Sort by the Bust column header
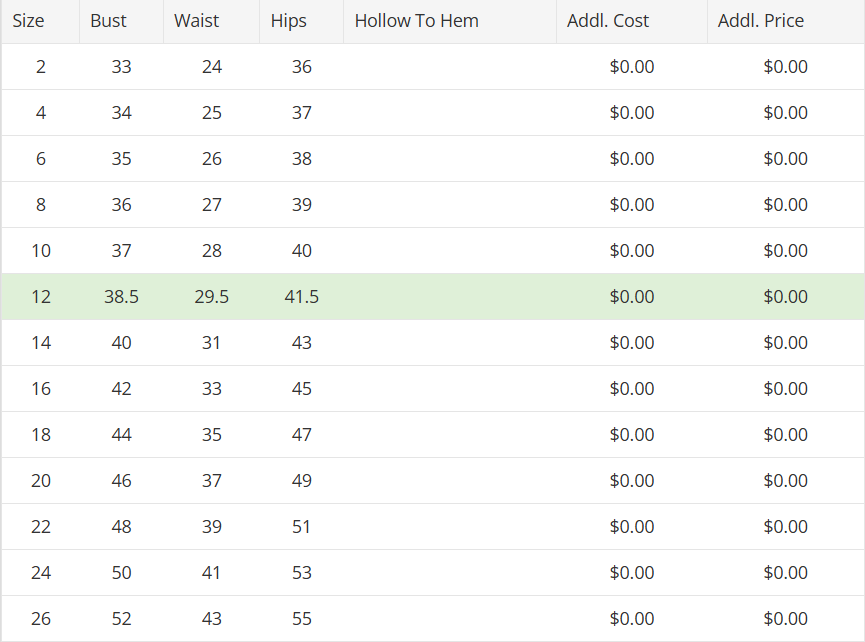The image size is (865, 642). click(108, 21)
